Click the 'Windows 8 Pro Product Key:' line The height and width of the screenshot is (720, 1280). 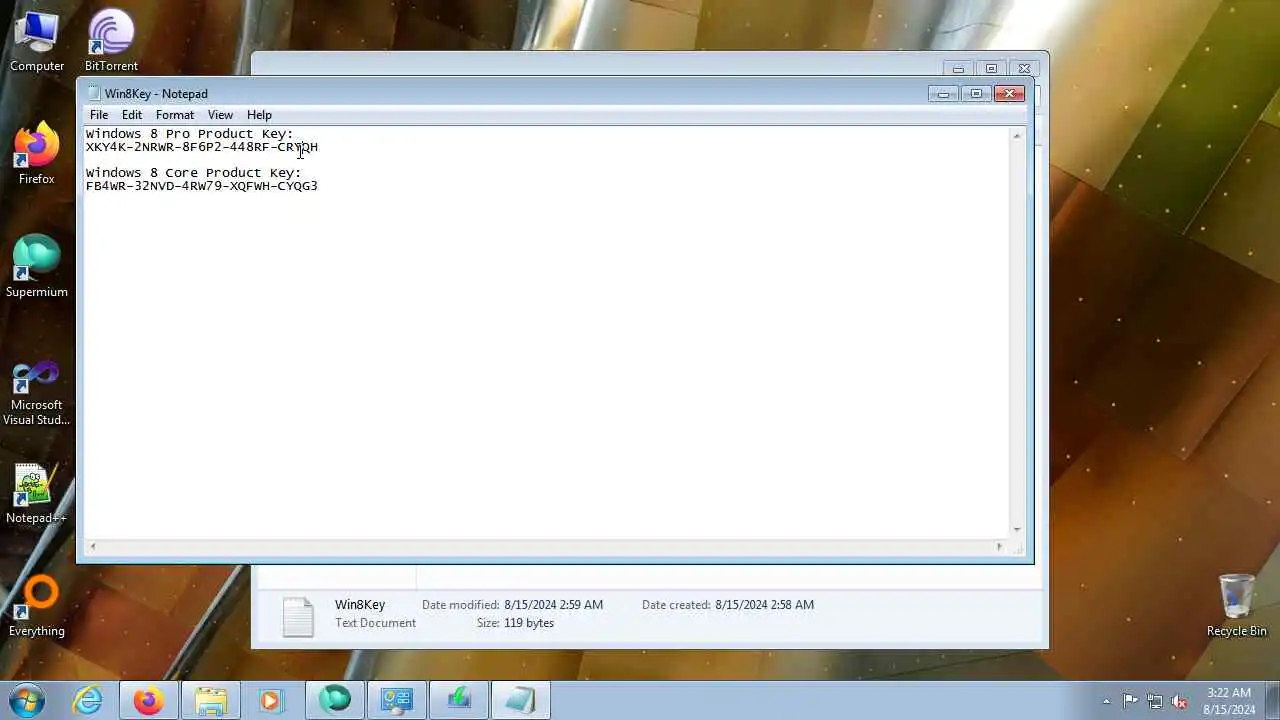(x=190, y=134)
